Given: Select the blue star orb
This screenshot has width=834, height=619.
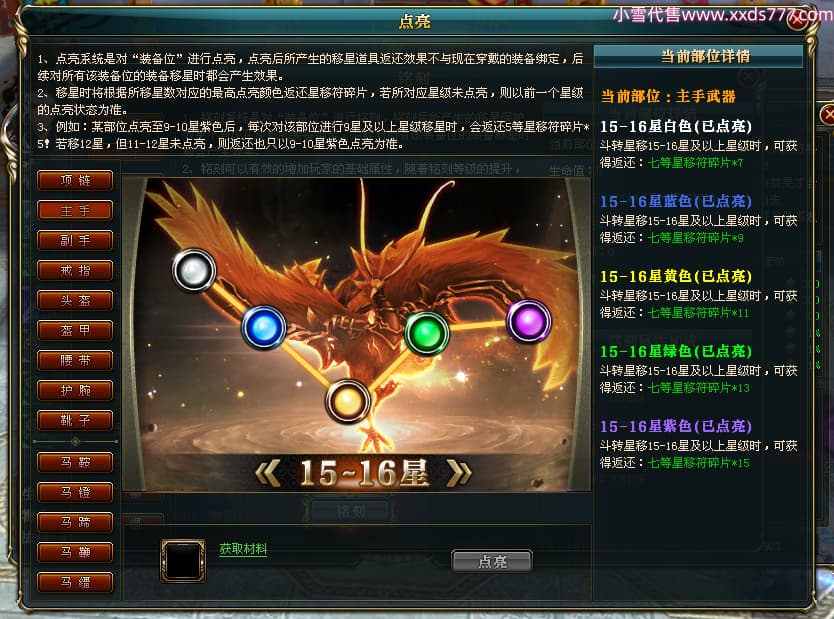Looking at the screenshot, I should 264,327.
